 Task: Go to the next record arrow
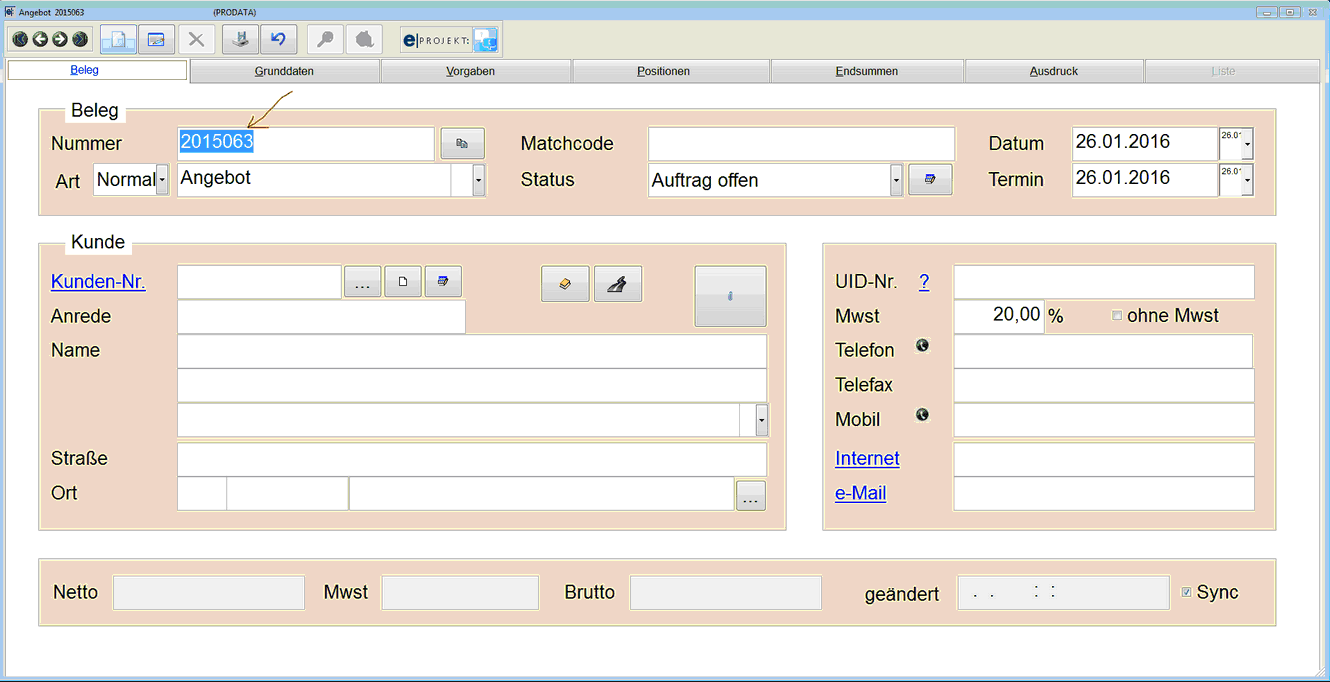tap(60, 40)
